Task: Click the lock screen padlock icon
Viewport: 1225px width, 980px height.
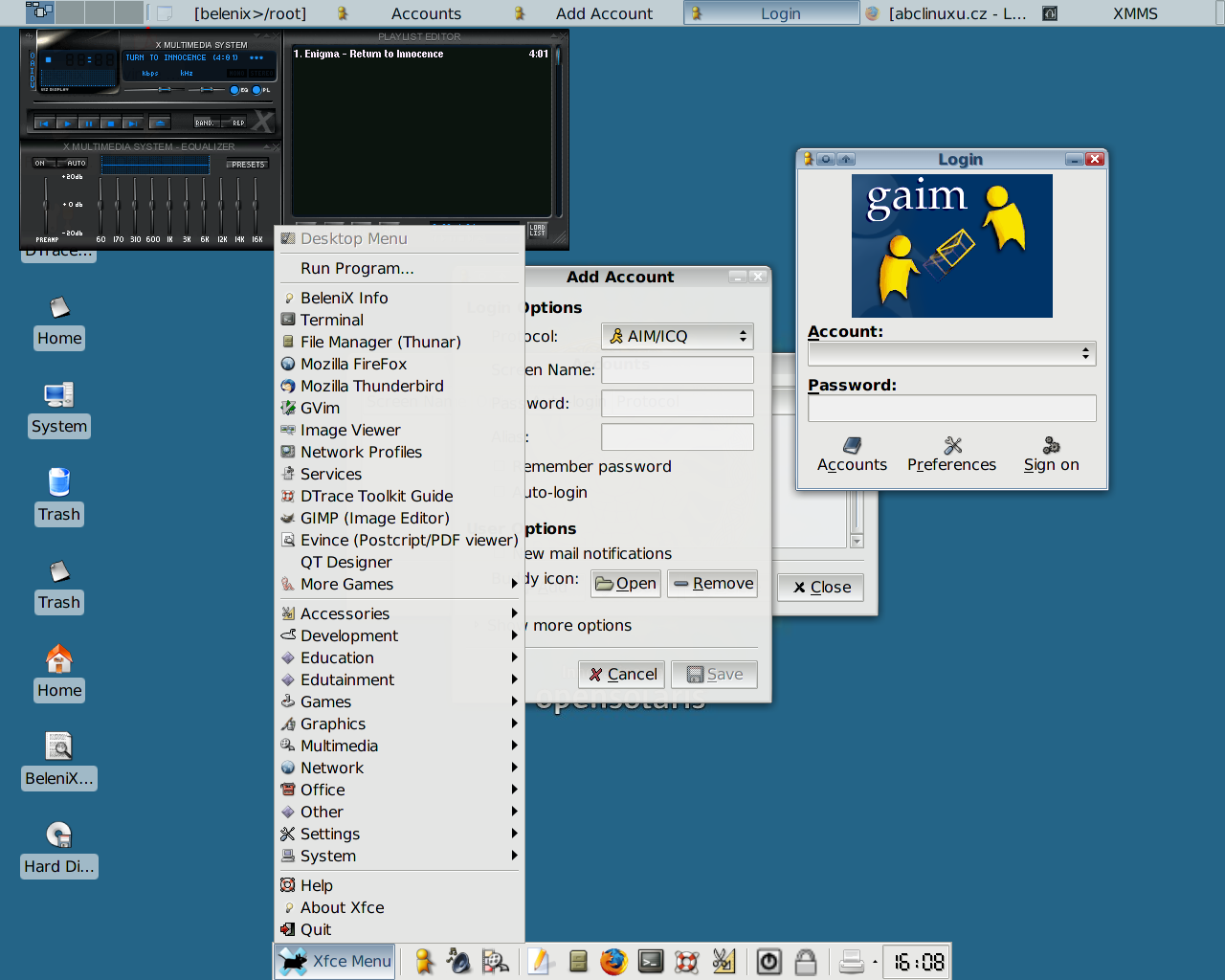Action: [x=806, y=961]
